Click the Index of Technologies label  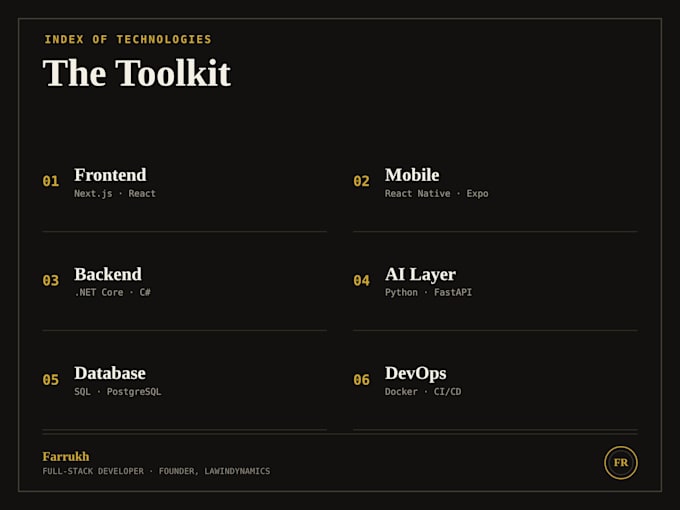tap(128, 39)
